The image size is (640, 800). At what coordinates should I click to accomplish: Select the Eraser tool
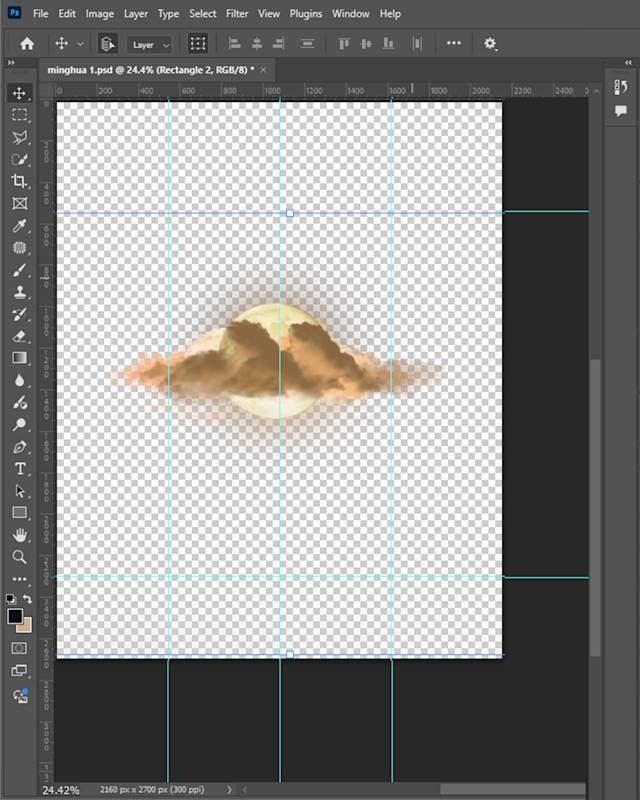pos(19,336)
